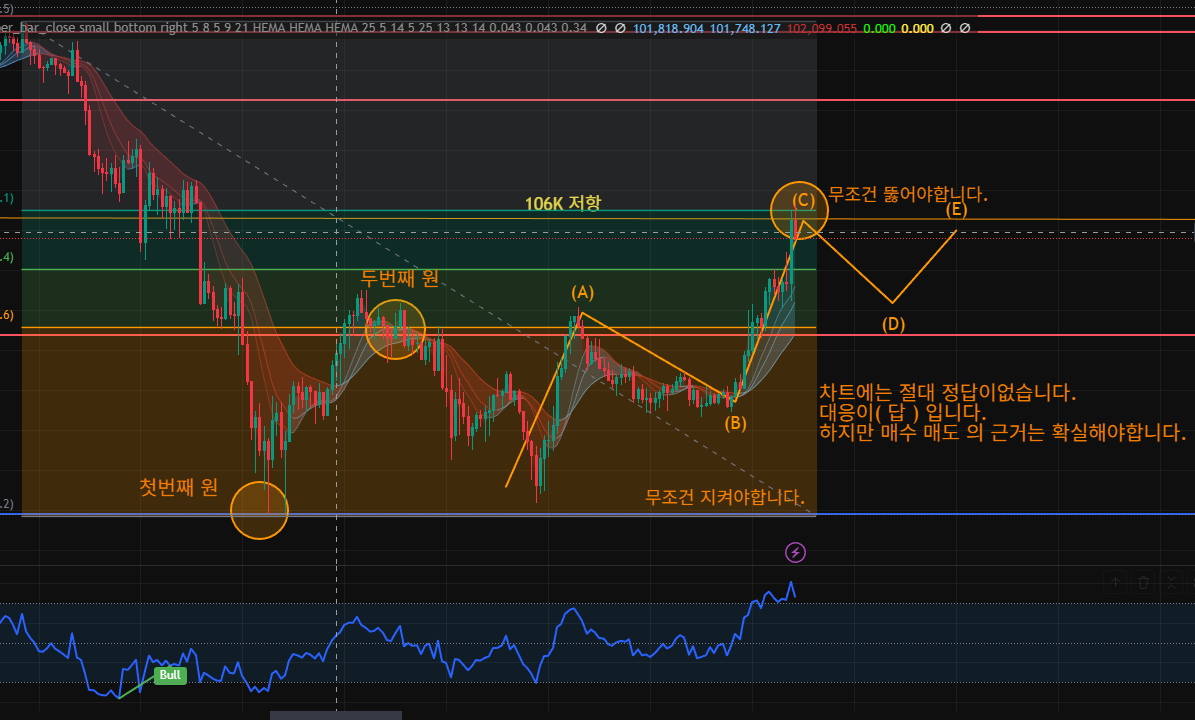Click the 106K 저항 resistance label

pos(563,203)
